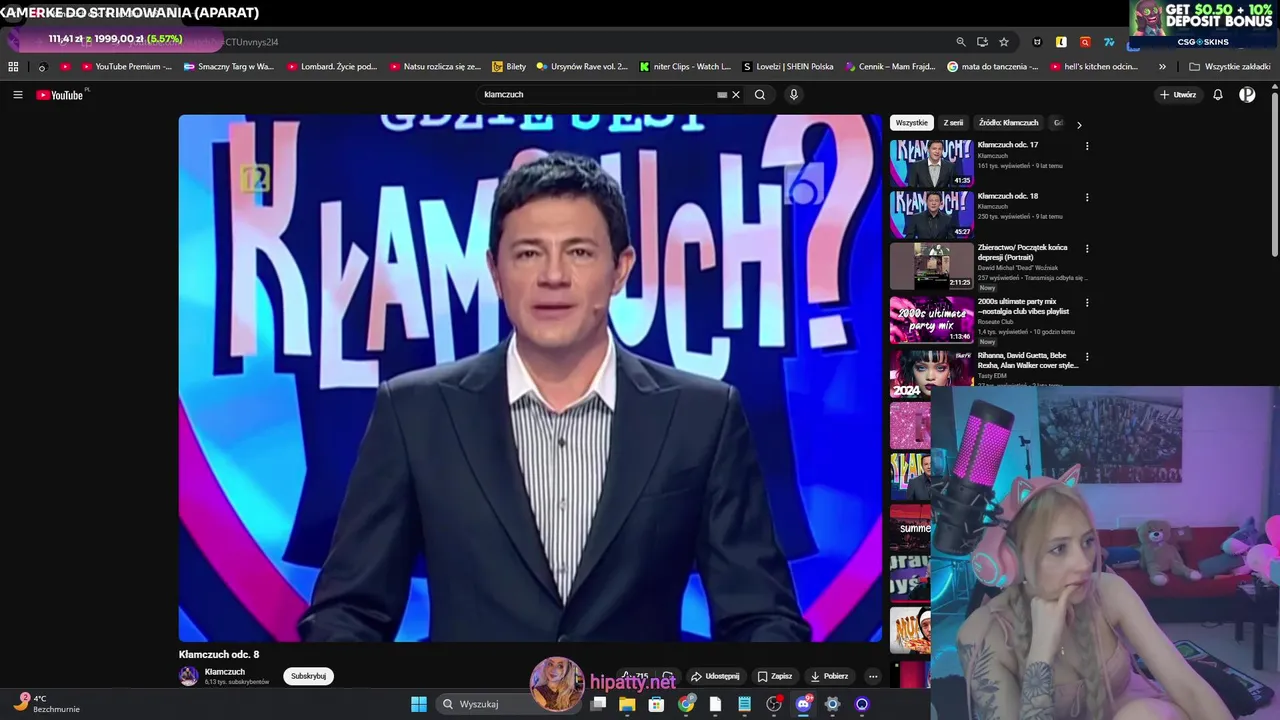The width and height of the screenshot is (1280, 720).
Task: Share the video with Udostępnij
Action: point(716,677)
